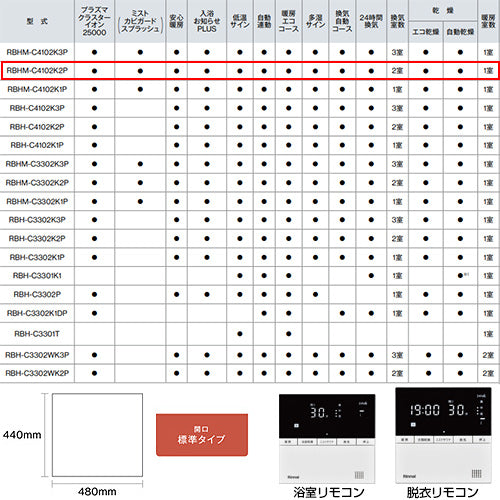Open the 浴室リモコン remote image
This screenshot has height=500, width=500.
pyautogui.click(x=327, y=438)
